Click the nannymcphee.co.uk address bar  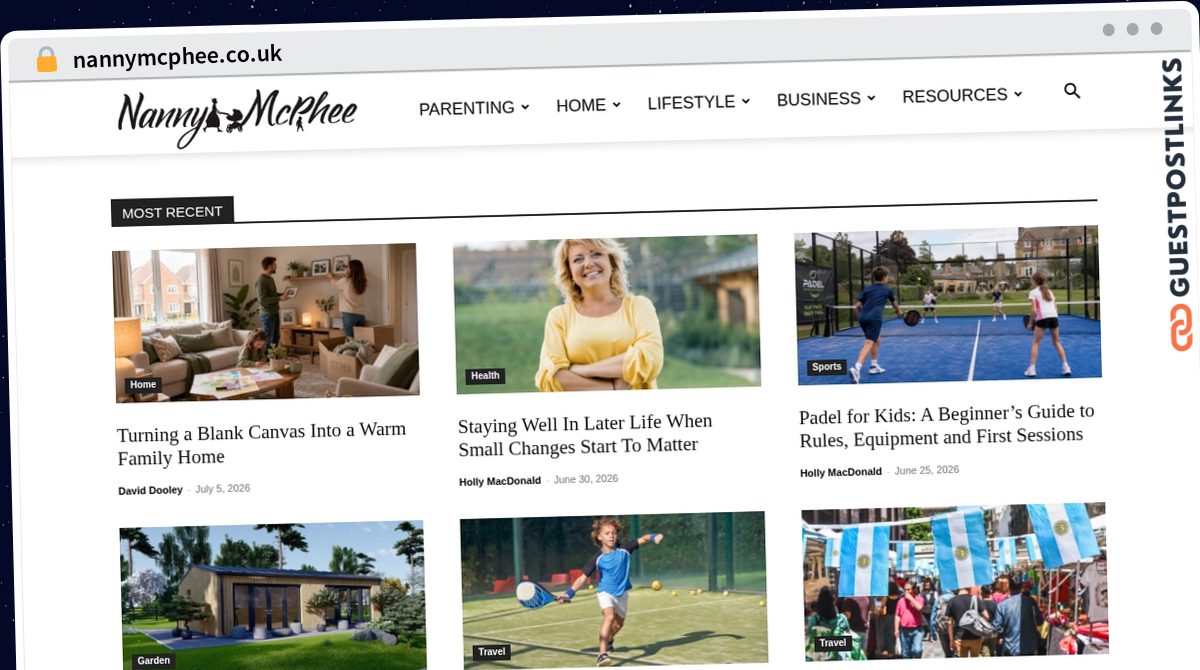(178, 56)
